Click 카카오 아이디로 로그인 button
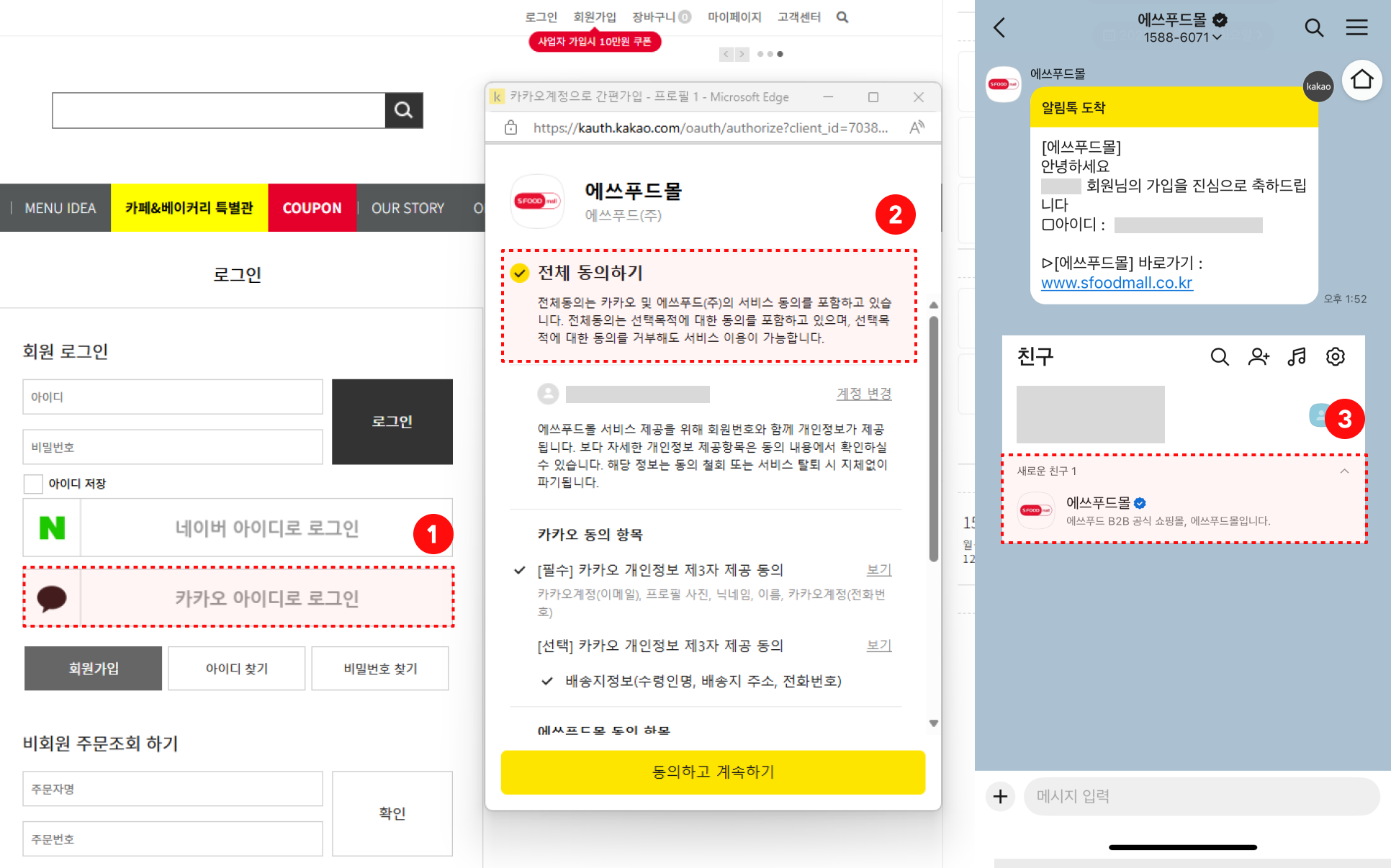 click(x=238, y=597)
